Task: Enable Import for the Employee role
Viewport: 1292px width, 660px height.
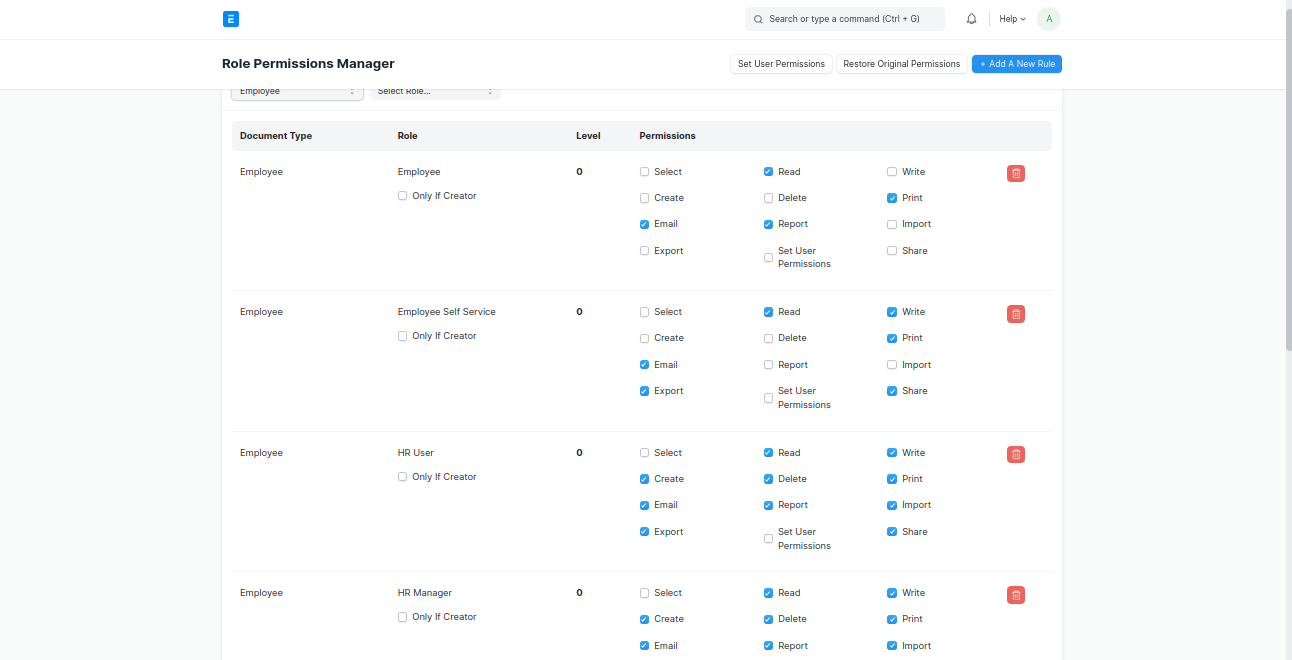Action: 892,224
